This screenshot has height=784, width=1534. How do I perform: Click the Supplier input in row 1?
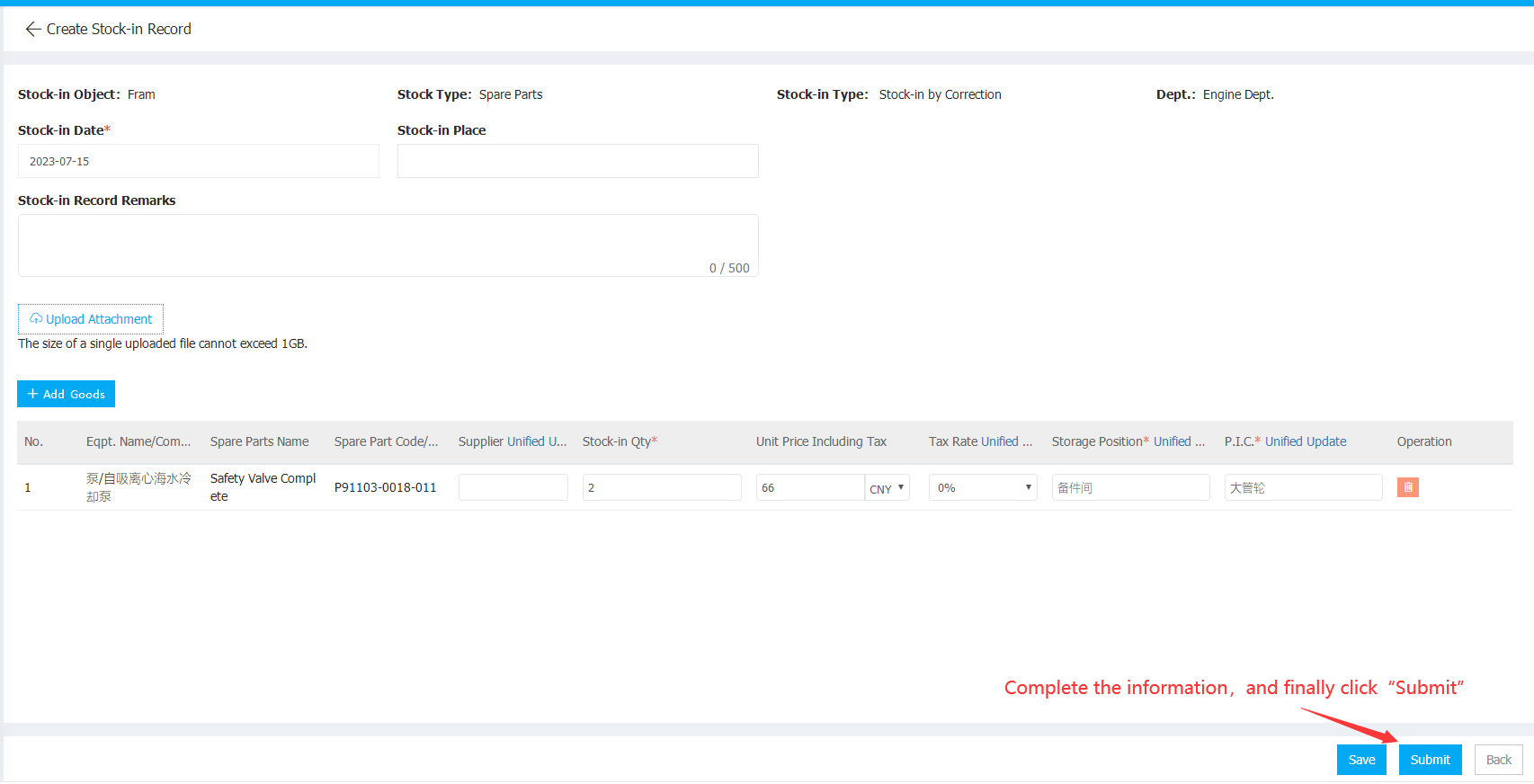tap(513, 487)
